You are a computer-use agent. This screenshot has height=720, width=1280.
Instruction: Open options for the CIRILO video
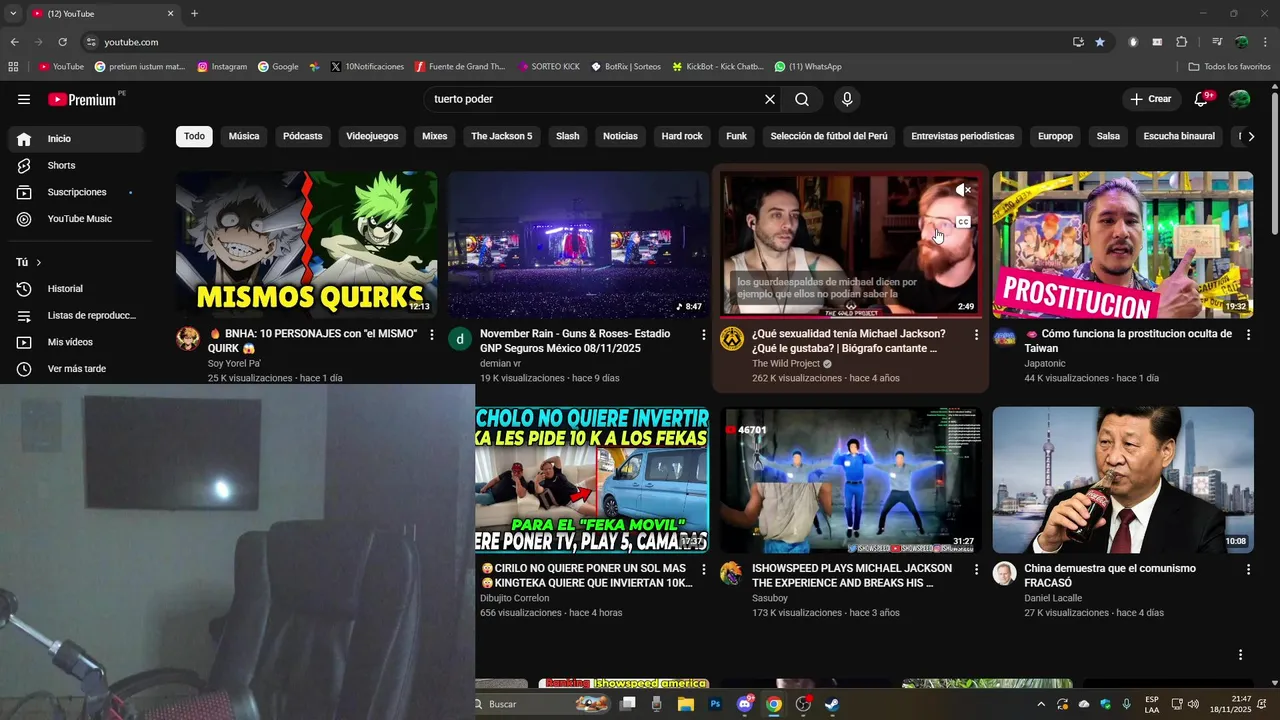point(704,569)
